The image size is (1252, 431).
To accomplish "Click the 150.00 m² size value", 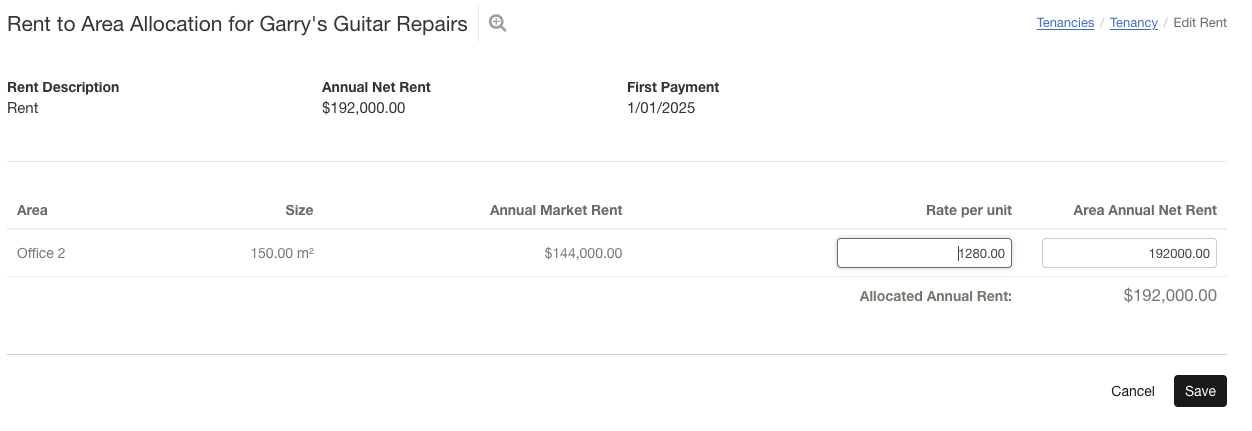I will point(282,254).
